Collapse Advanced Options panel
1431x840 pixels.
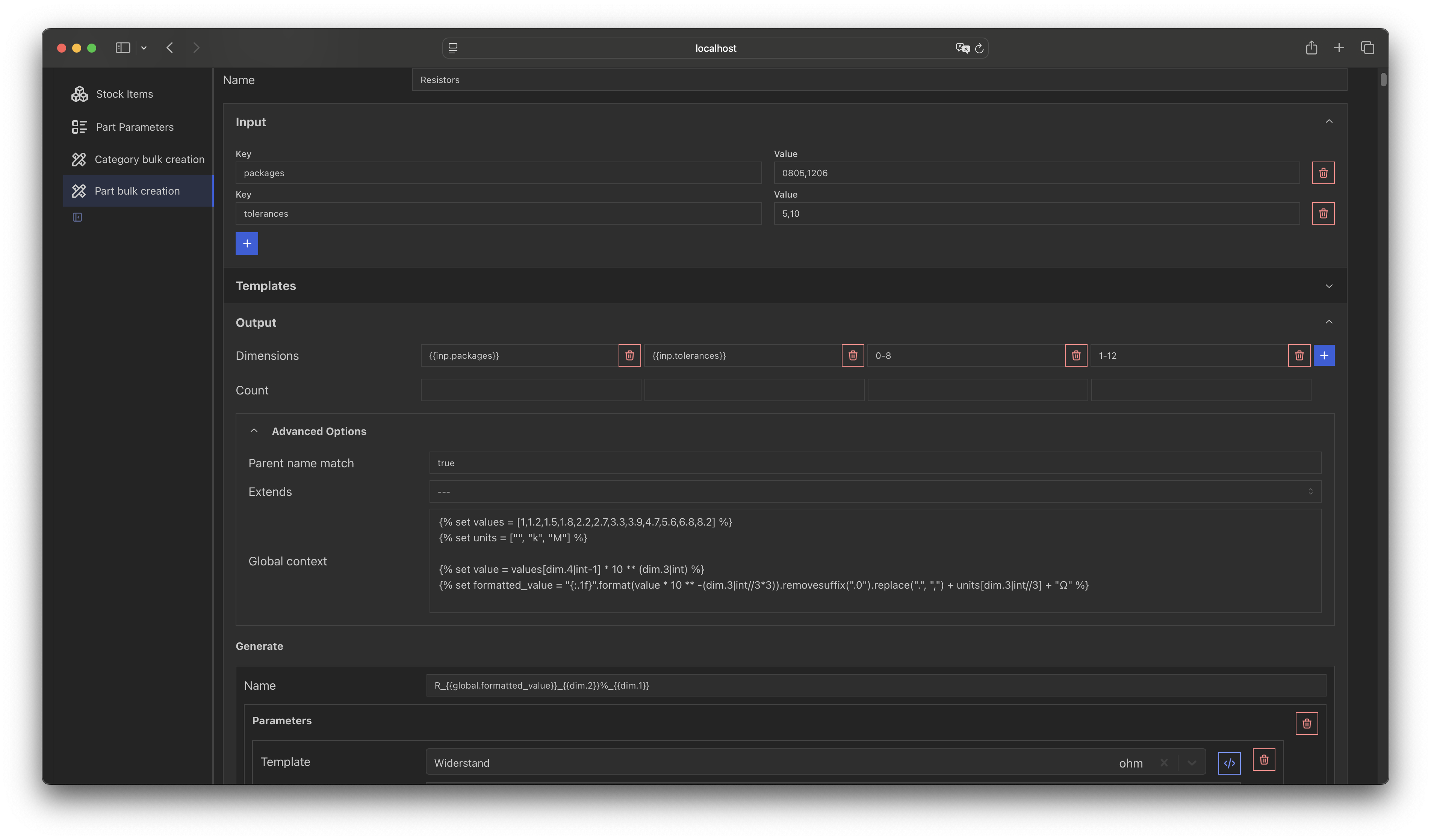(254, 431)
